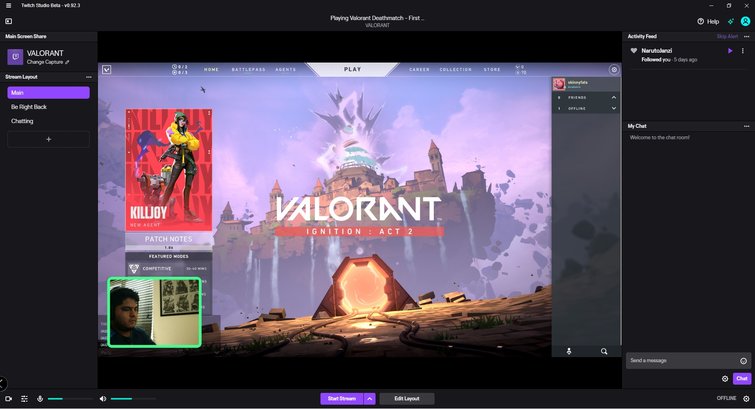Viewport: 755px width, 409px height.
Task: Click the Edit Layout button
Action: [x=407, y=399]
